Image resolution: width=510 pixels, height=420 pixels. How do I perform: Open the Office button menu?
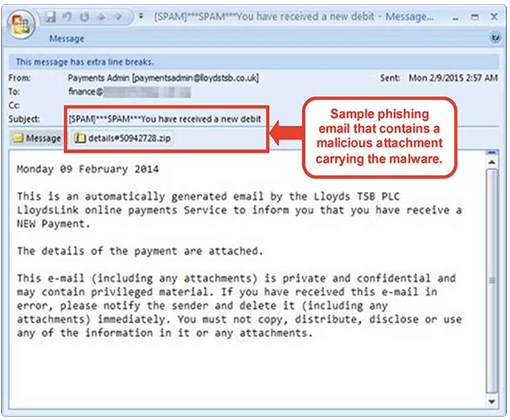tap(21, 24)
